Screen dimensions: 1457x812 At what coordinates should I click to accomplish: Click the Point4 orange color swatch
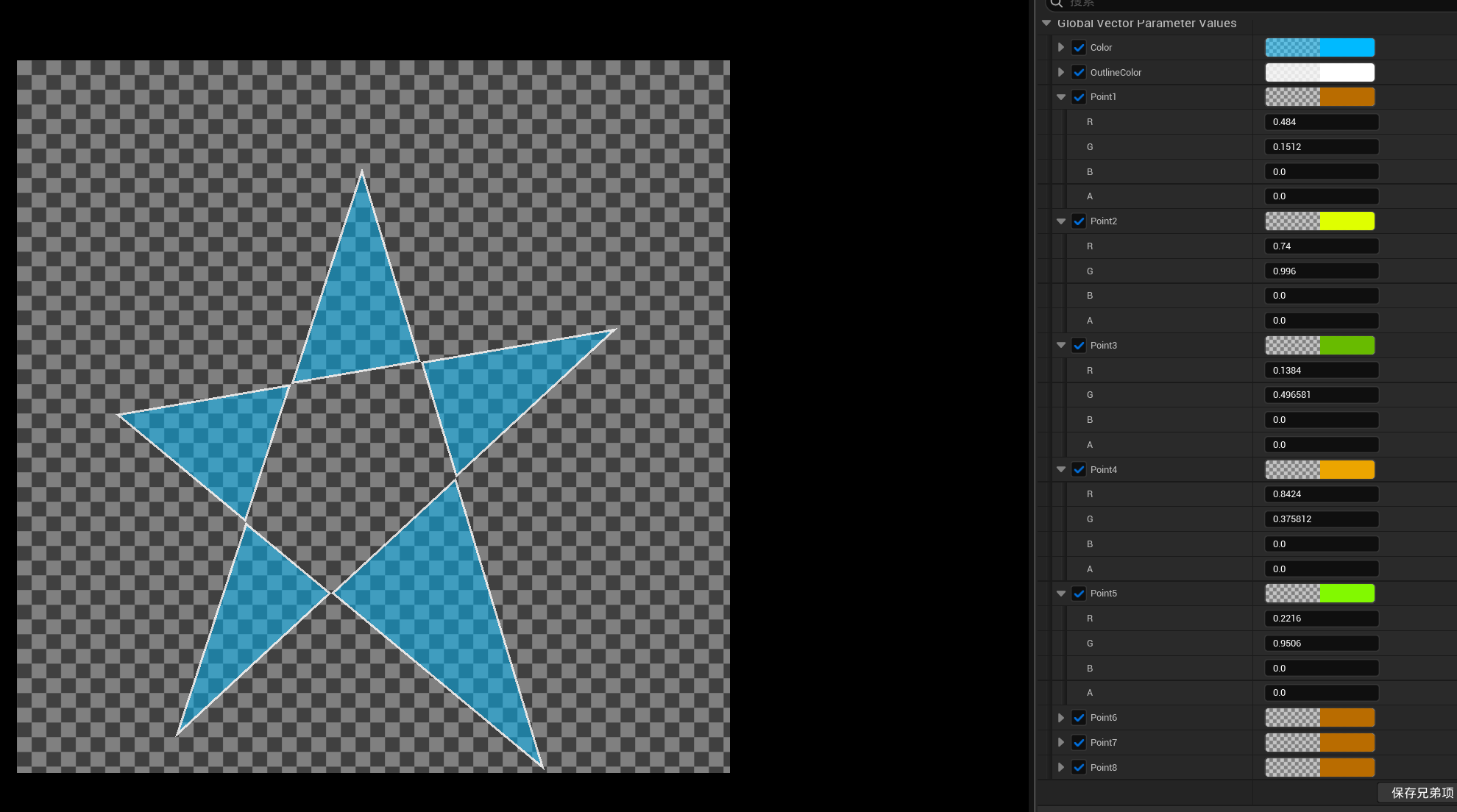coord(1319,469)
